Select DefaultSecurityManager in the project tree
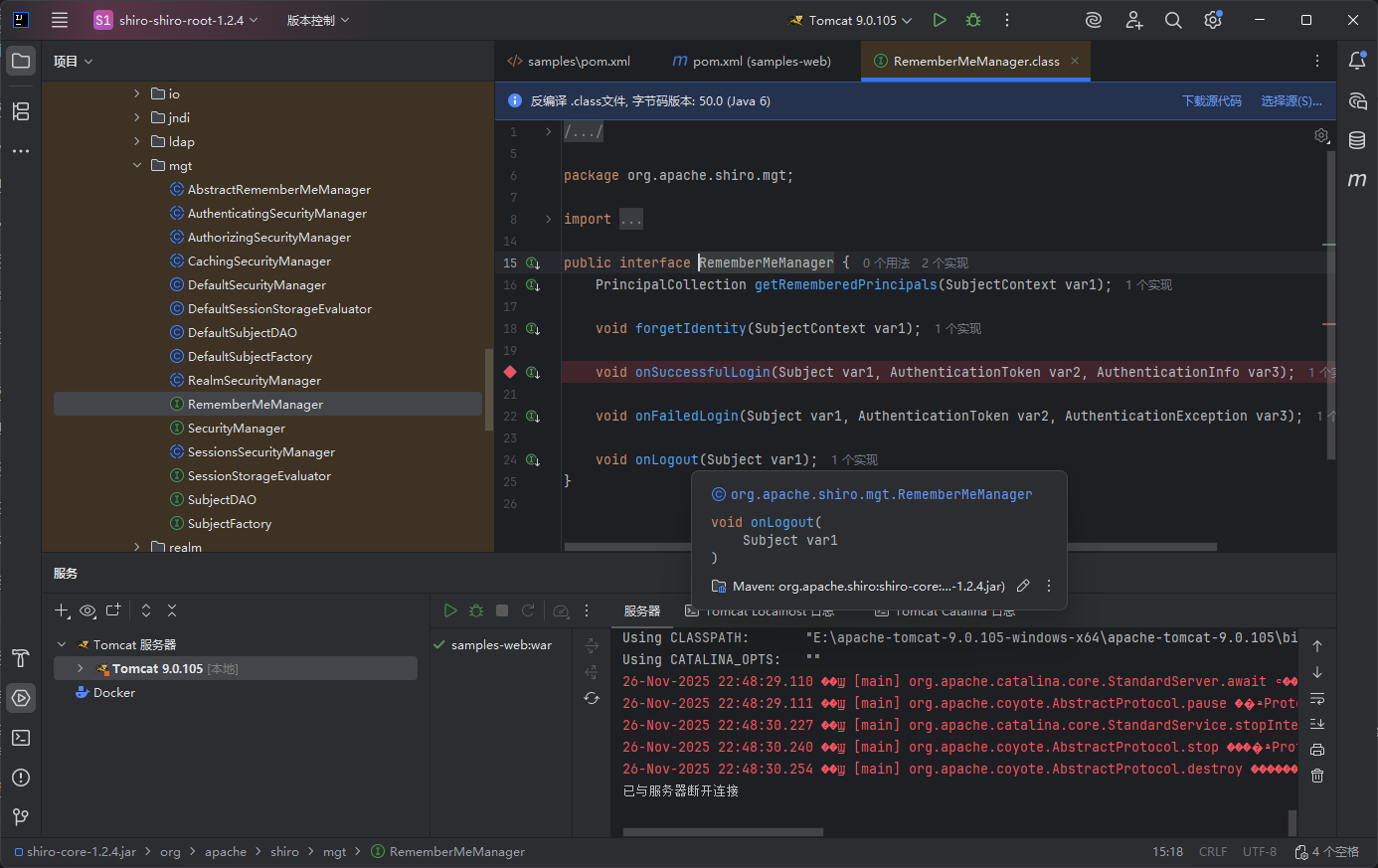Image resolution: width=1378 pixels, height=868 pixels. (257, 284)
